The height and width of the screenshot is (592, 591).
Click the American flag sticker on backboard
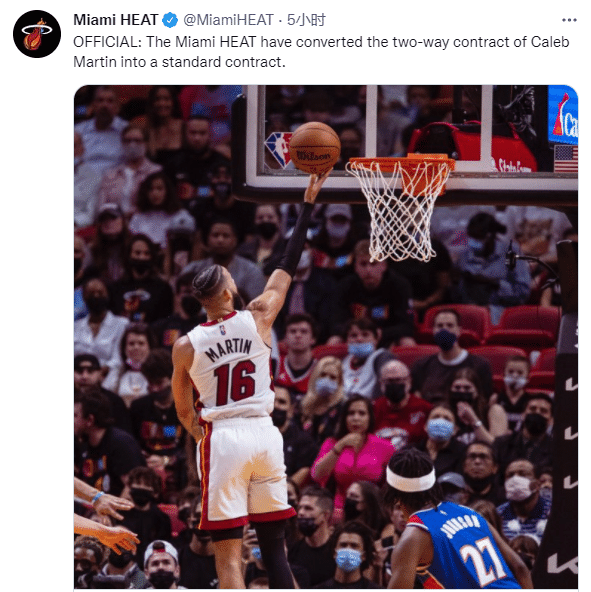tap(566, 159)
